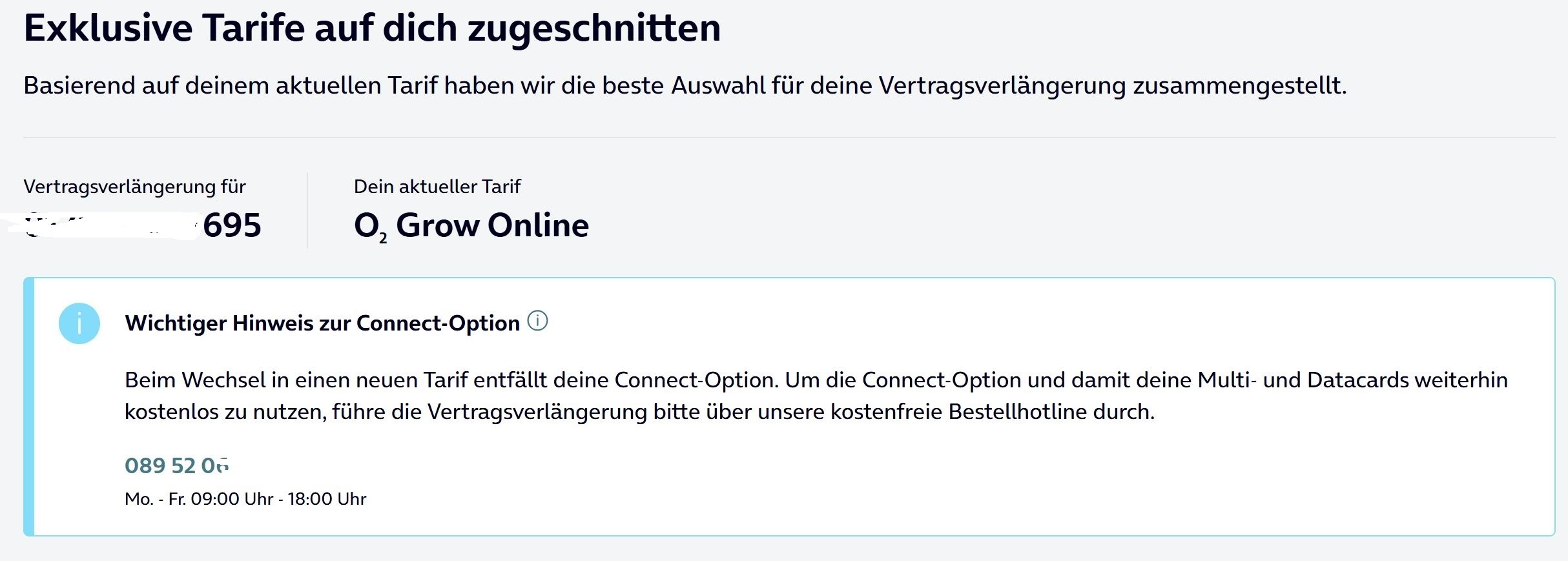Open the info tooltip beside Connect-Option heading
This screenshot has width=1568, height=561.
click(537, 320)
